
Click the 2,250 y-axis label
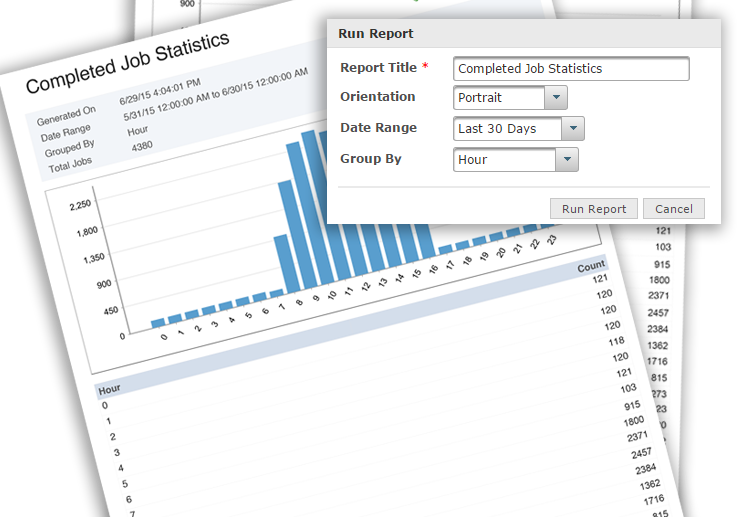click(80, 205)
